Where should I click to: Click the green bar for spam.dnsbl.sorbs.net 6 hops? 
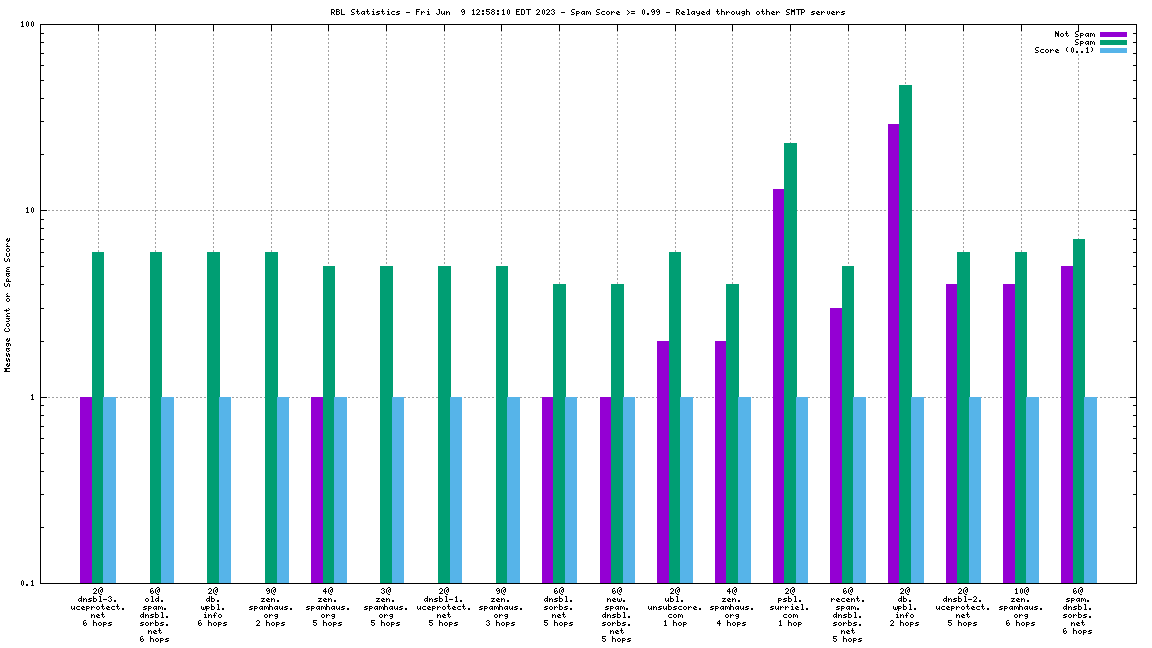(1079, 410)
